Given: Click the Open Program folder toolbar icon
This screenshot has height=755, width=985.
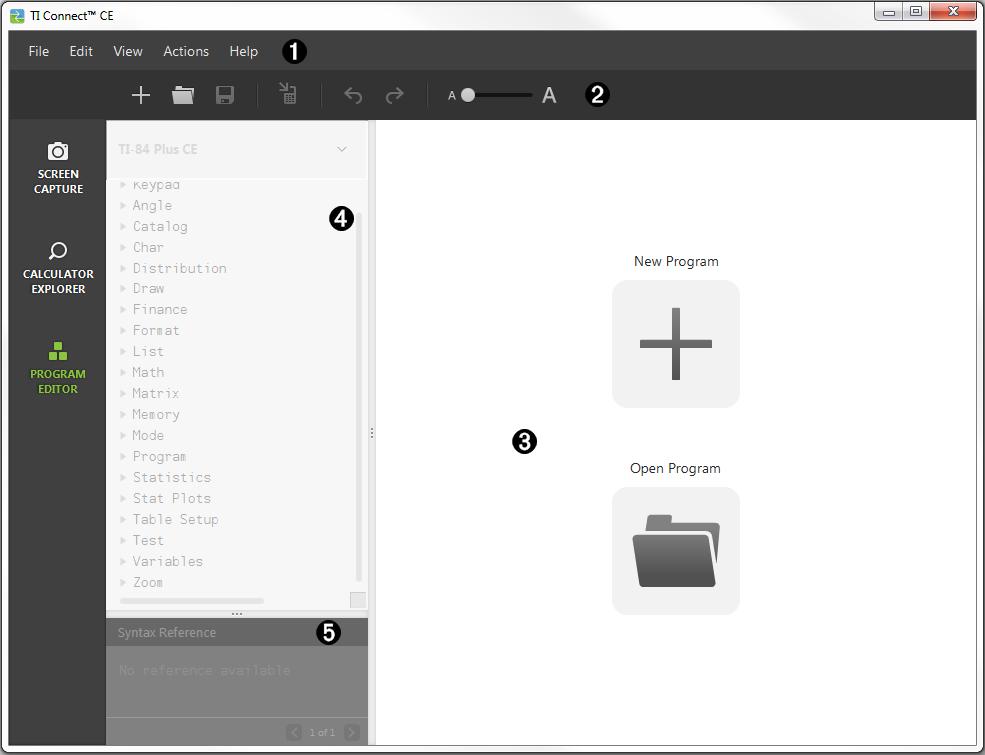Looking at the screenshot, I should click(183, 95).
